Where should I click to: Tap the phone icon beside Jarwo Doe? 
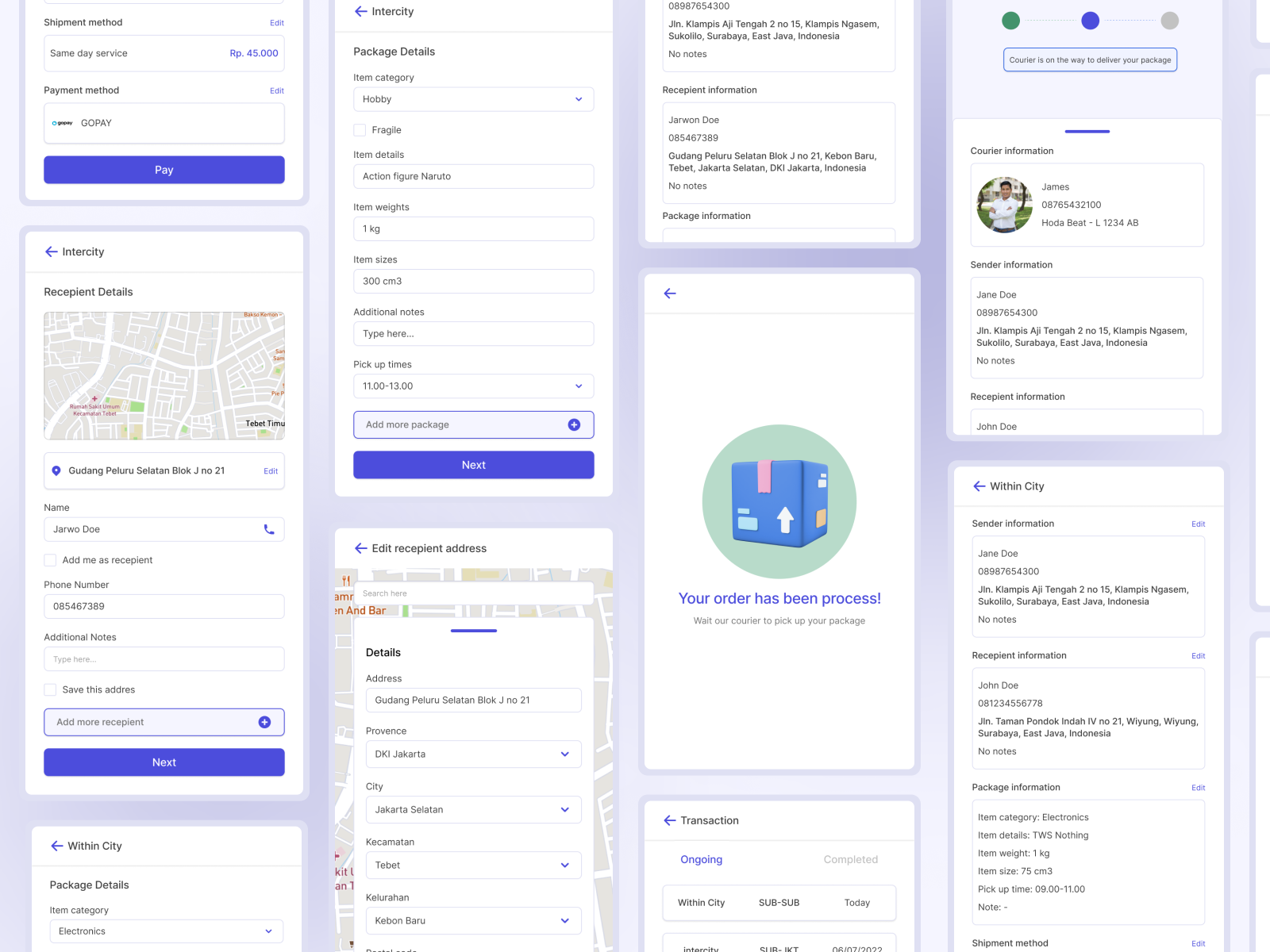pos(270,529)
